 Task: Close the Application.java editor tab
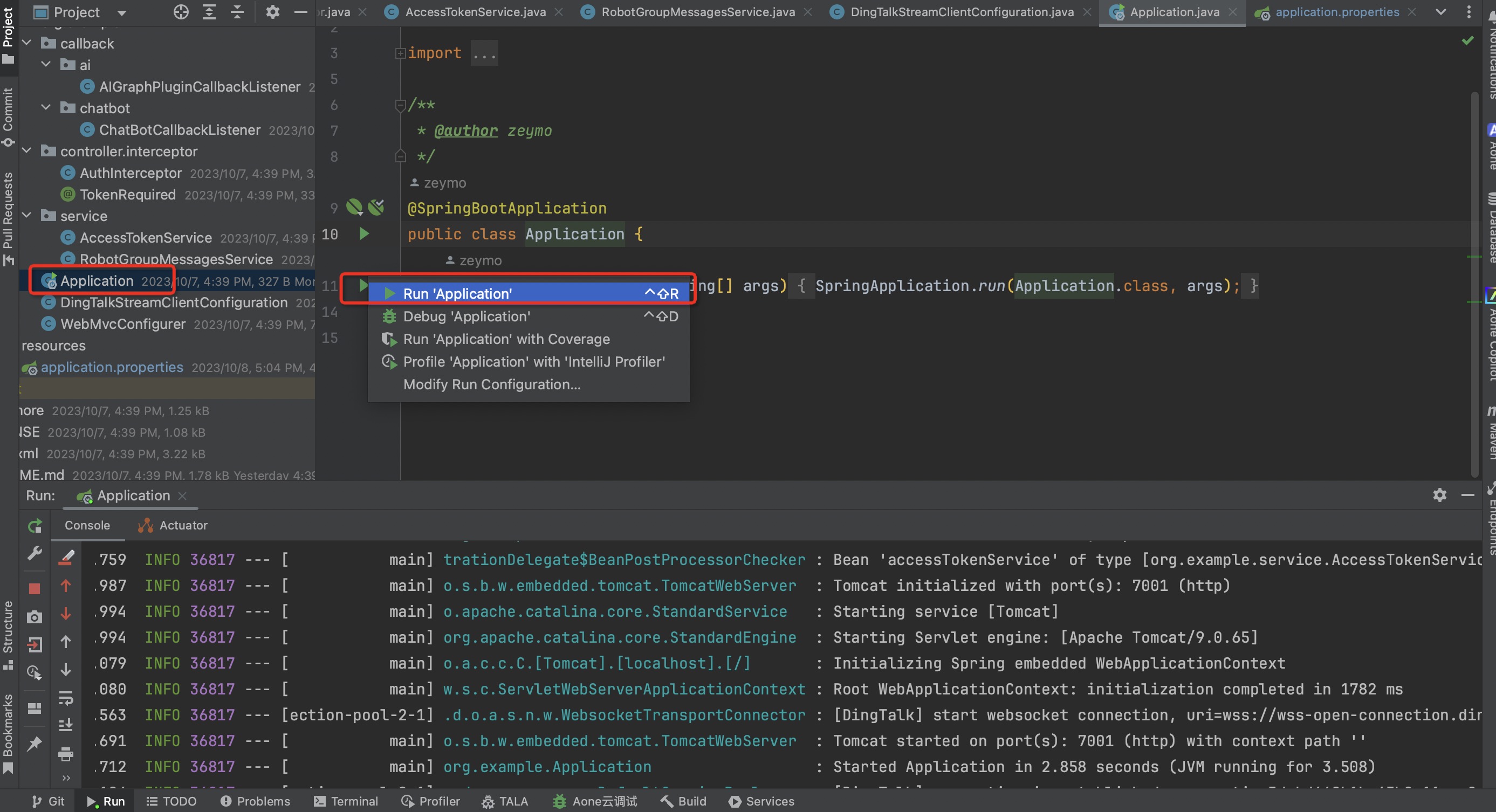click(x=1233, y=12)
